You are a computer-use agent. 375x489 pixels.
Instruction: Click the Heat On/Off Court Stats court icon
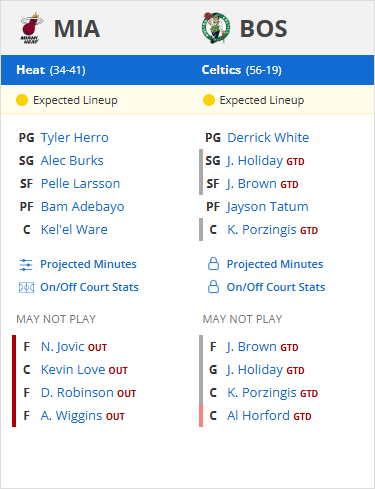pos(26,287)
